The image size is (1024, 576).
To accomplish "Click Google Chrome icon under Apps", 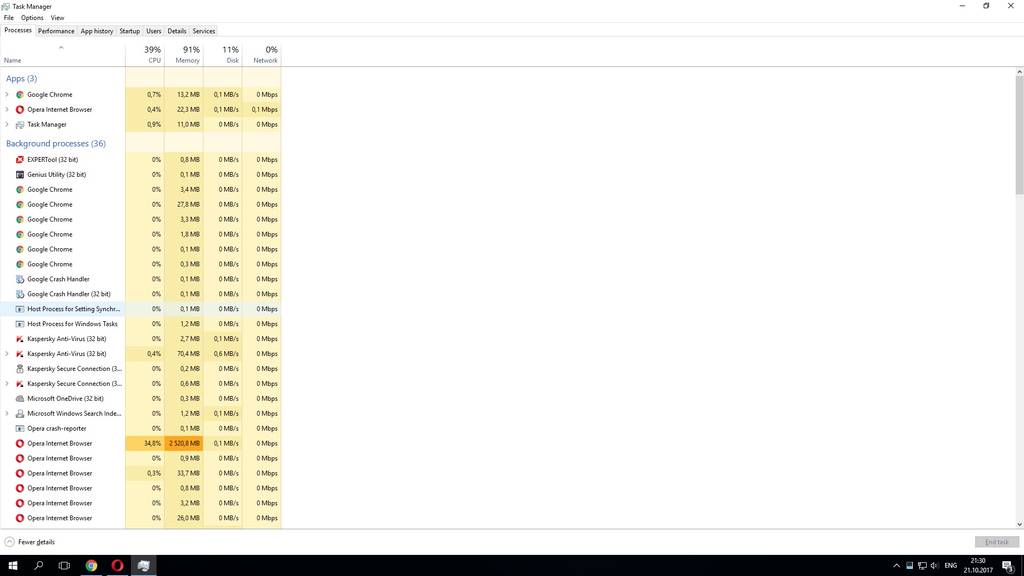I will pos(20,95).
